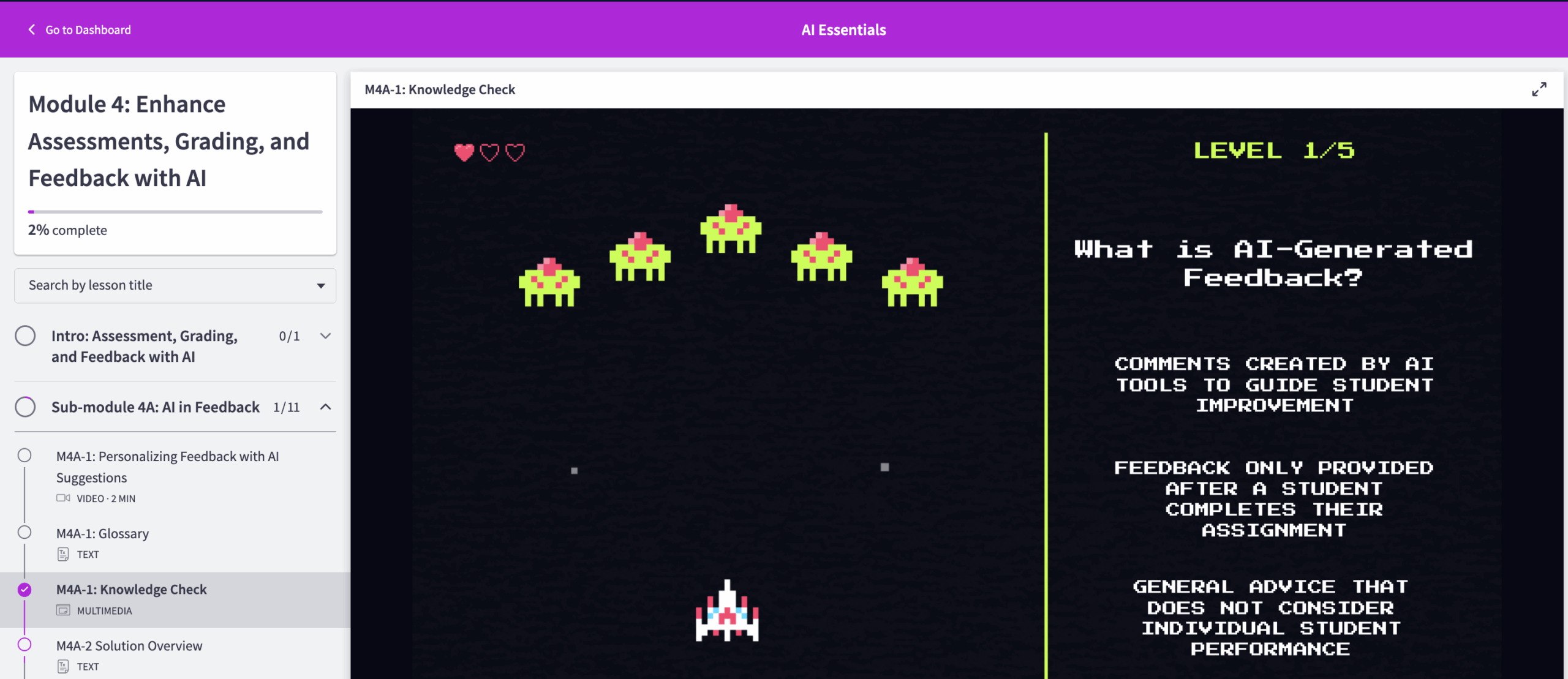Image resolution: width=1568 pixels, height=679 pixels.
Task: Click the back arrow beside Go to Dashboard
Action: click(32, 29)
